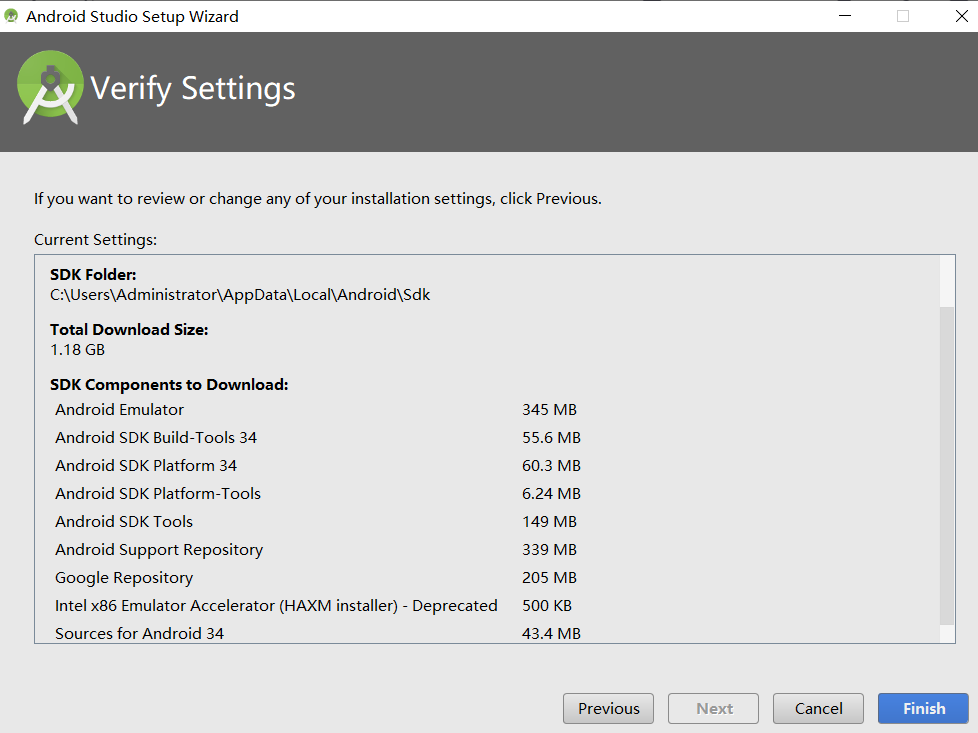978x733 pixels.
Task: Click the Current Settings label
Action: point(95,240)
